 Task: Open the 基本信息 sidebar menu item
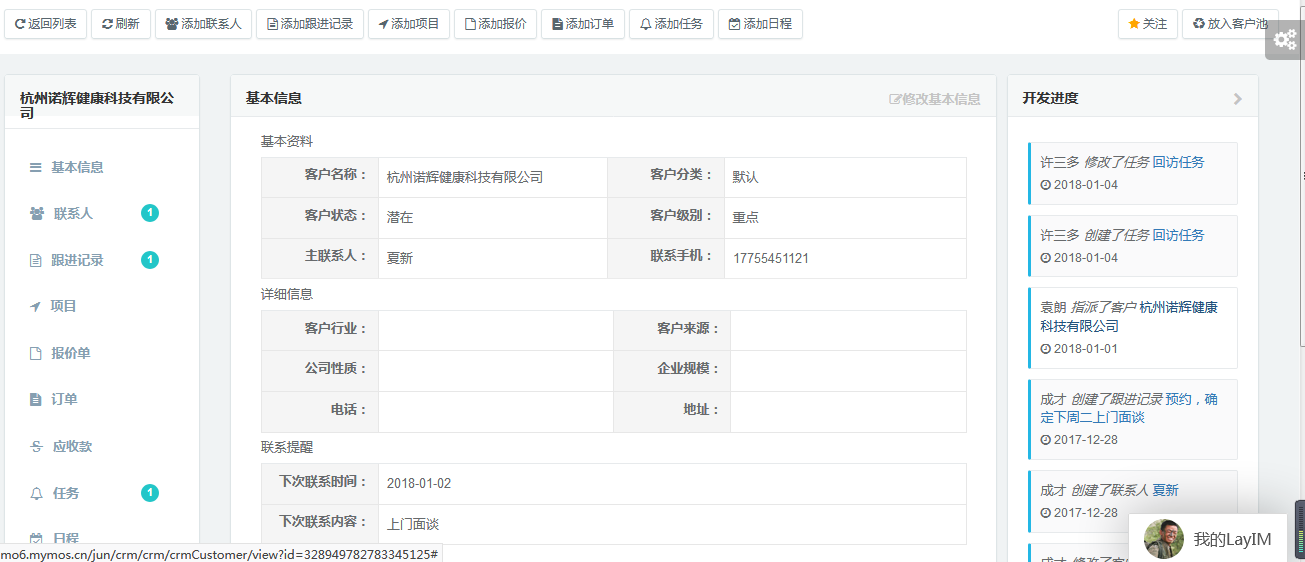(x=77, y=167)
